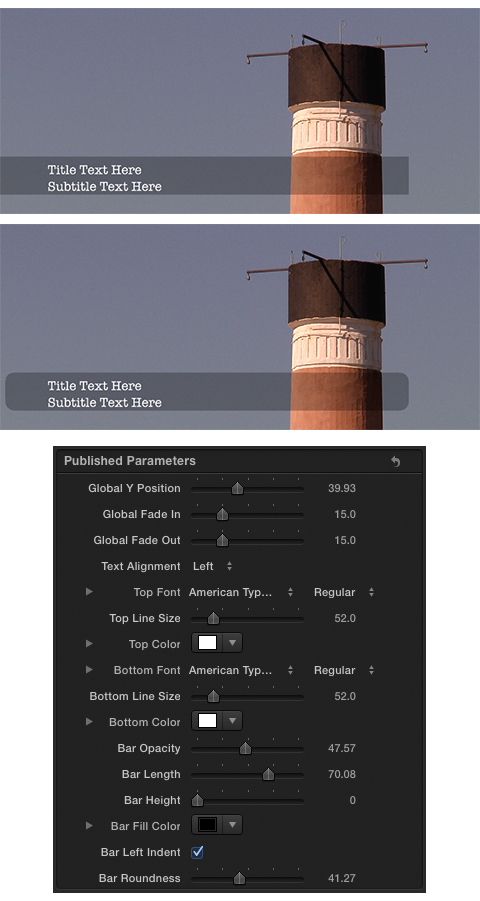
Task: Expand the Bar Fill Color disclosure triangle
Action: (x=89, y=825)
